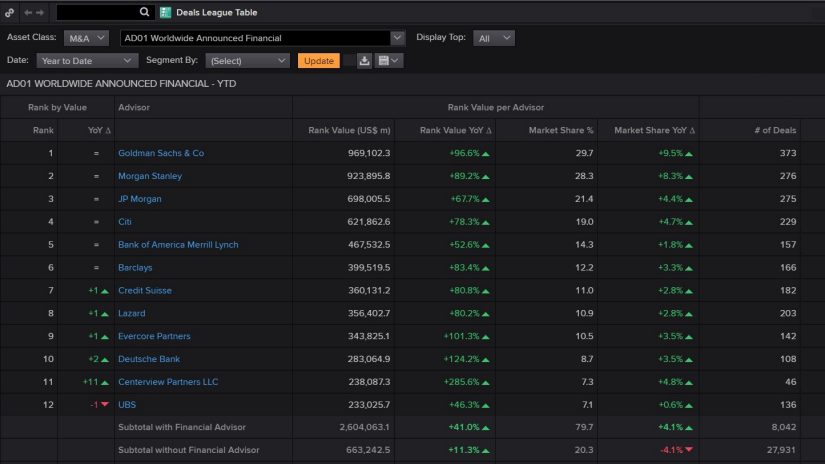Open the Centerview Partners LLC link
The width and height of the screenshot is (825, 464).
[x=168, y=382]
